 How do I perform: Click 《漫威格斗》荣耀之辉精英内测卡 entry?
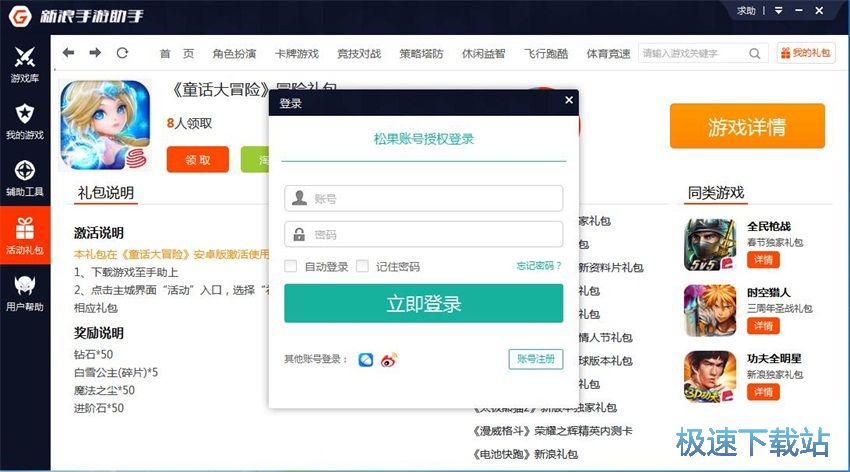pyautogui.click(x=552, y=431)
